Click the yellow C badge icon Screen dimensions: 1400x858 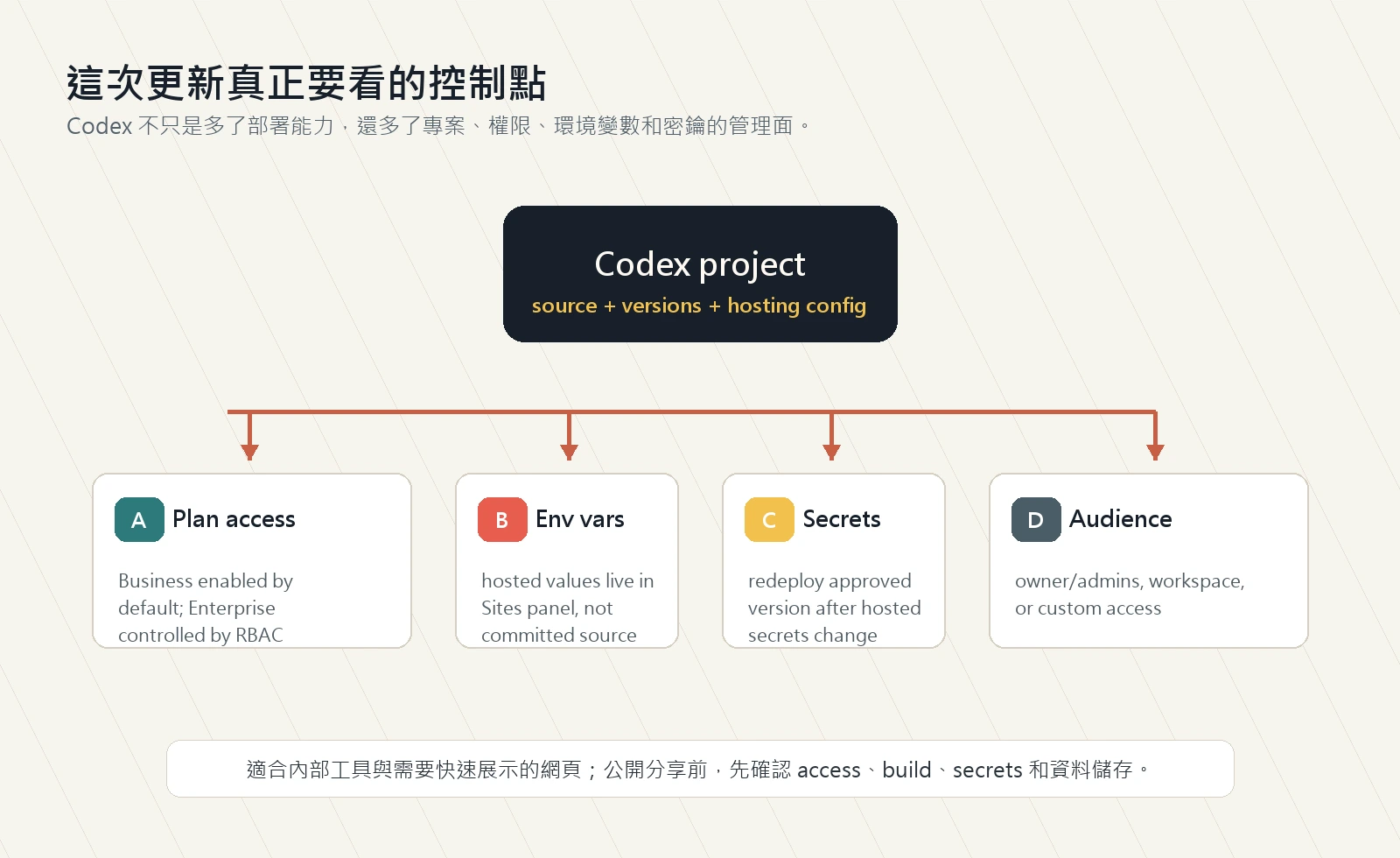click(769, 519)
